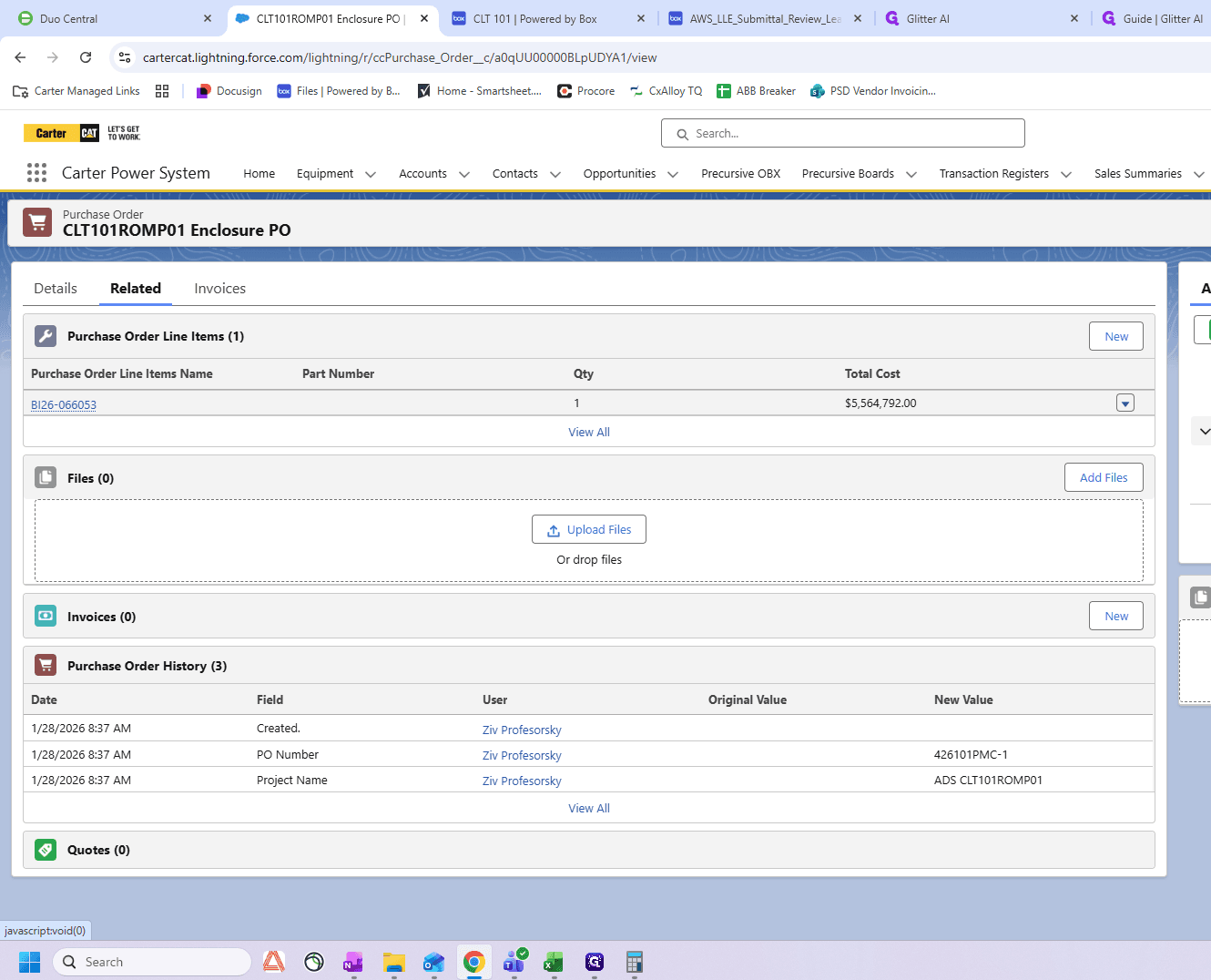Click New in the Invoices section
This screenshot has width=1211, height=980.
pyautogui.click(x=1116, y=616)
